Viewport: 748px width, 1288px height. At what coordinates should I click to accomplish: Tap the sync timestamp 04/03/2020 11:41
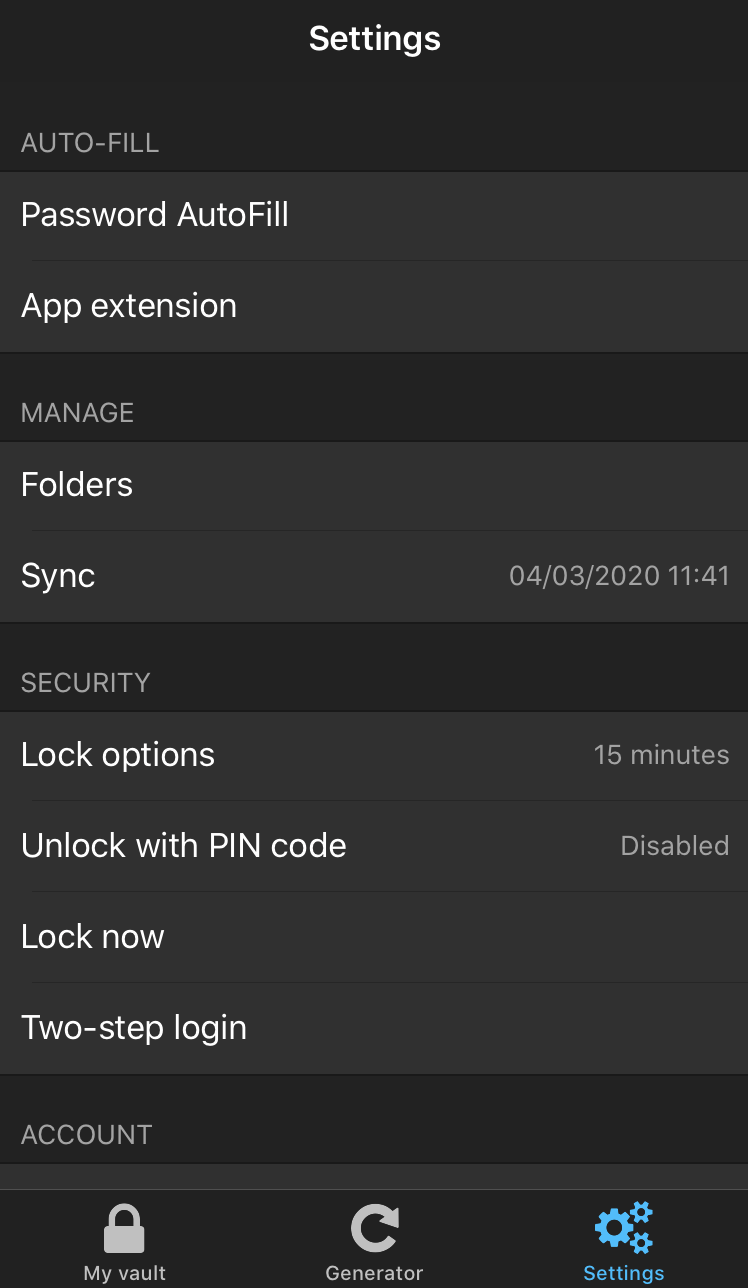(619, 576)
